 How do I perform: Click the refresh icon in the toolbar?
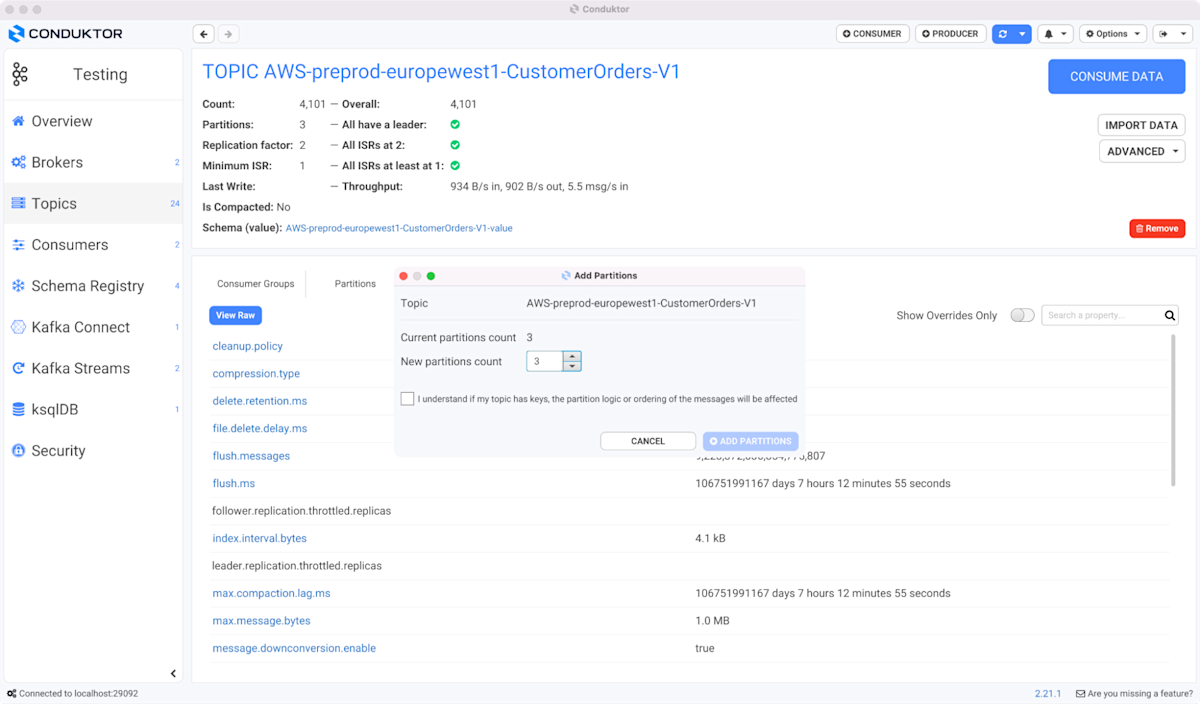point(1002,34)
